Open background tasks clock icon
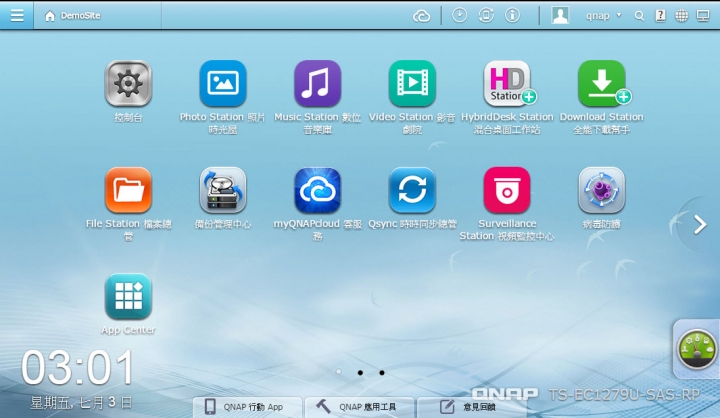 click(x=459, y=16)
